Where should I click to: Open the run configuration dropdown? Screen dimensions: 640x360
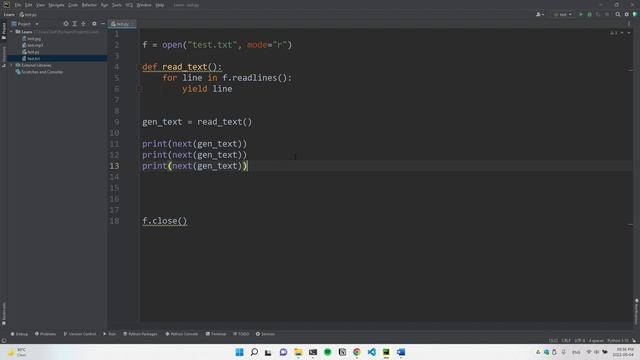click(x=563, y=14)
